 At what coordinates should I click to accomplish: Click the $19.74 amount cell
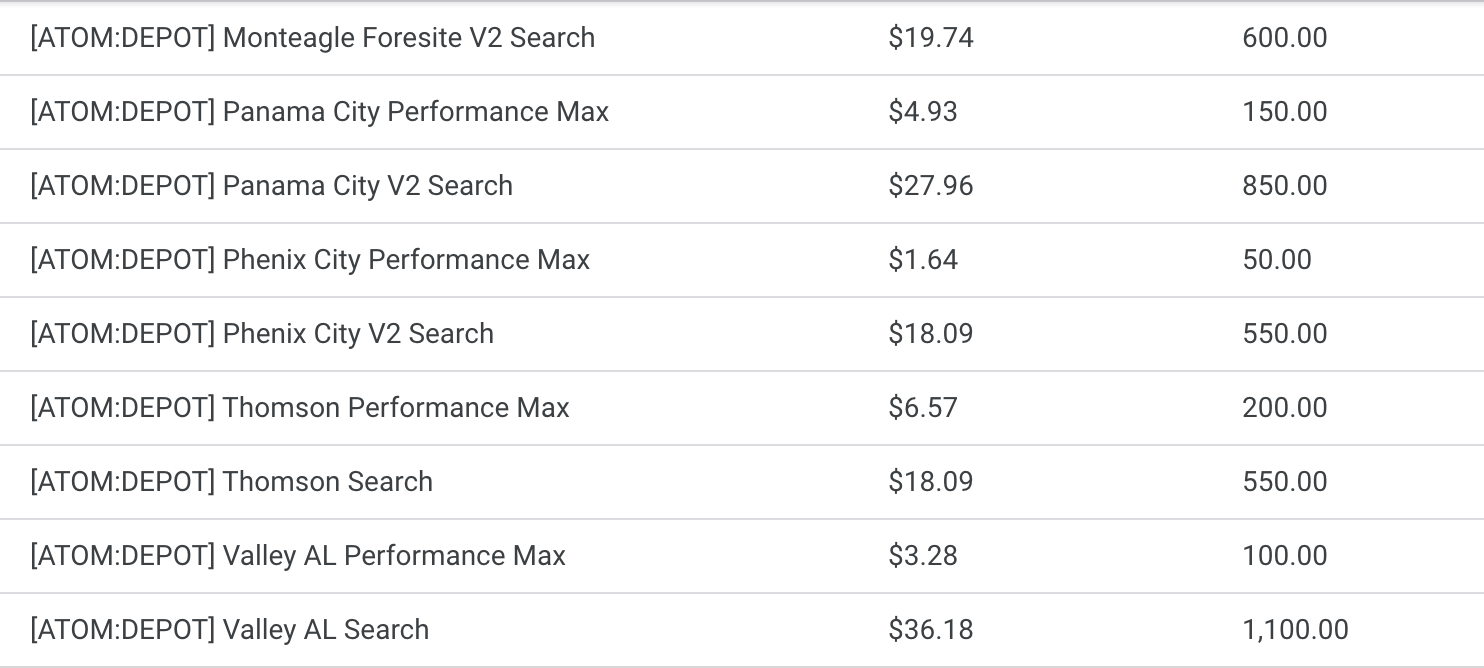(930, 38)
